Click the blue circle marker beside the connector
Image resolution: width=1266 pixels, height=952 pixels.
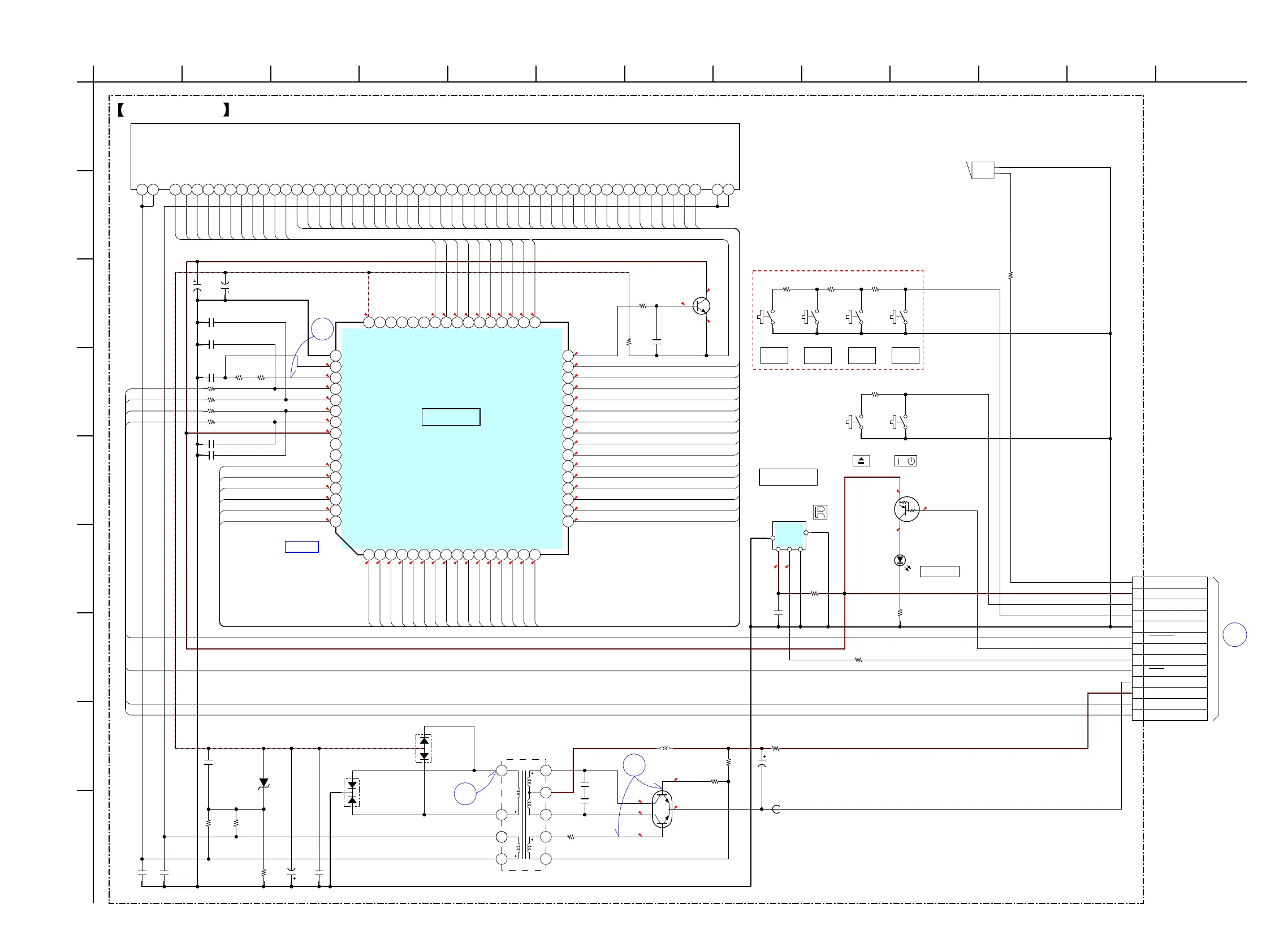[x=1234, y=634]
